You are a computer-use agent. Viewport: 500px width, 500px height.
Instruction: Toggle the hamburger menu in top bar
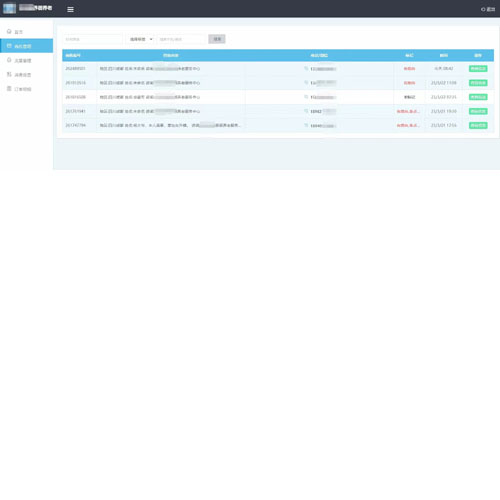pos(70,9)
